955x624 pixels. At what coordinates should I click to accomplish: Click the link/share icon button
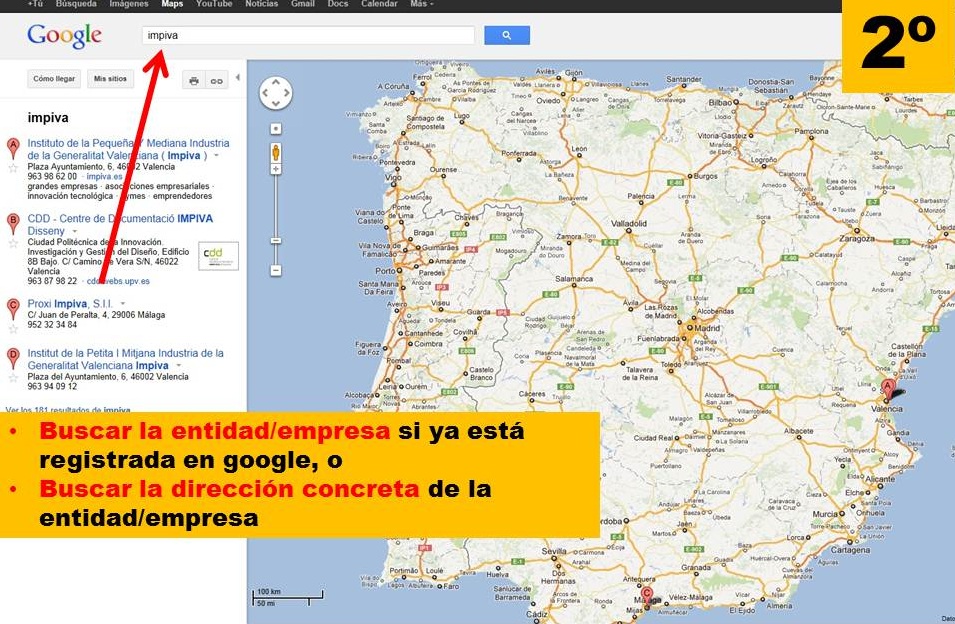point(216,80)
